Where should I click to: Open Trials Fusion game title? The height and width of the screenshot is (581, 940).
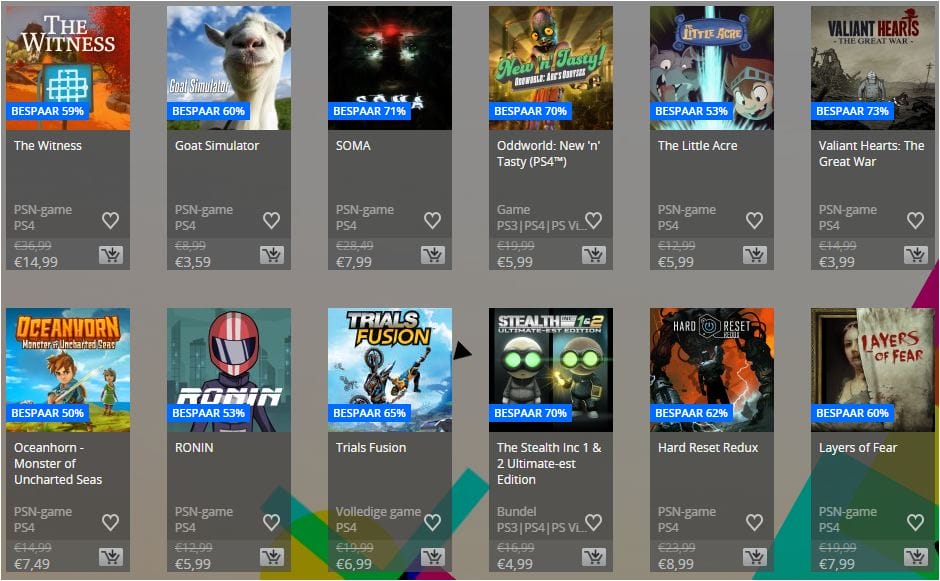pos(371,448)
